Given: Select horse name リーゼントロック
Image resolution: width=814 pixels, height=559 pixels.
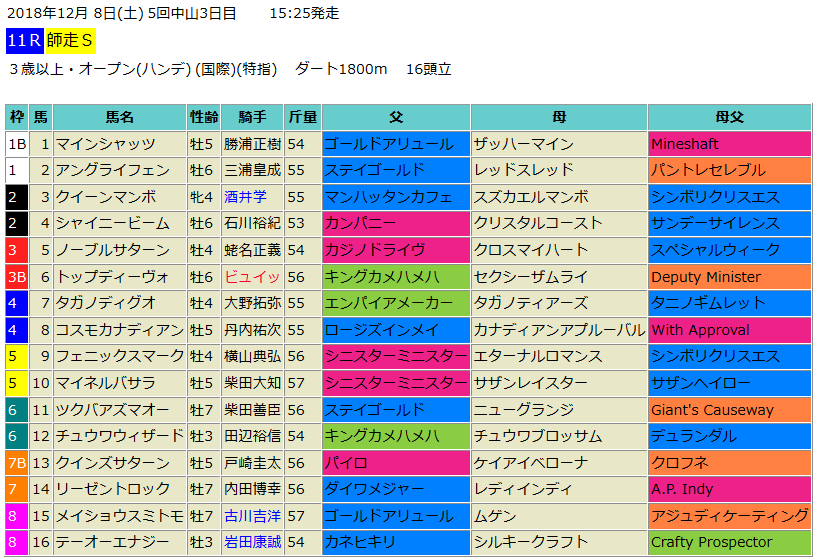Looking at the screenshot, I should (x=113, y=489).
